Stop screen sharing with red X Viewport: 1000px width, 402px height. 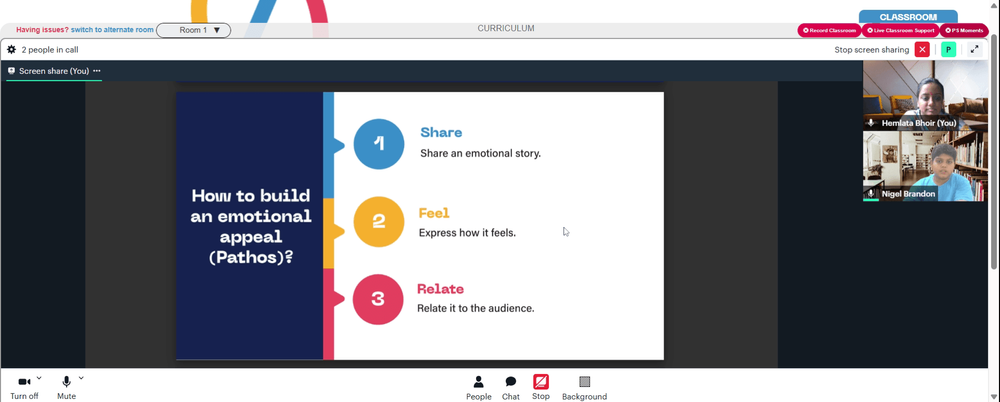[922, 50]
